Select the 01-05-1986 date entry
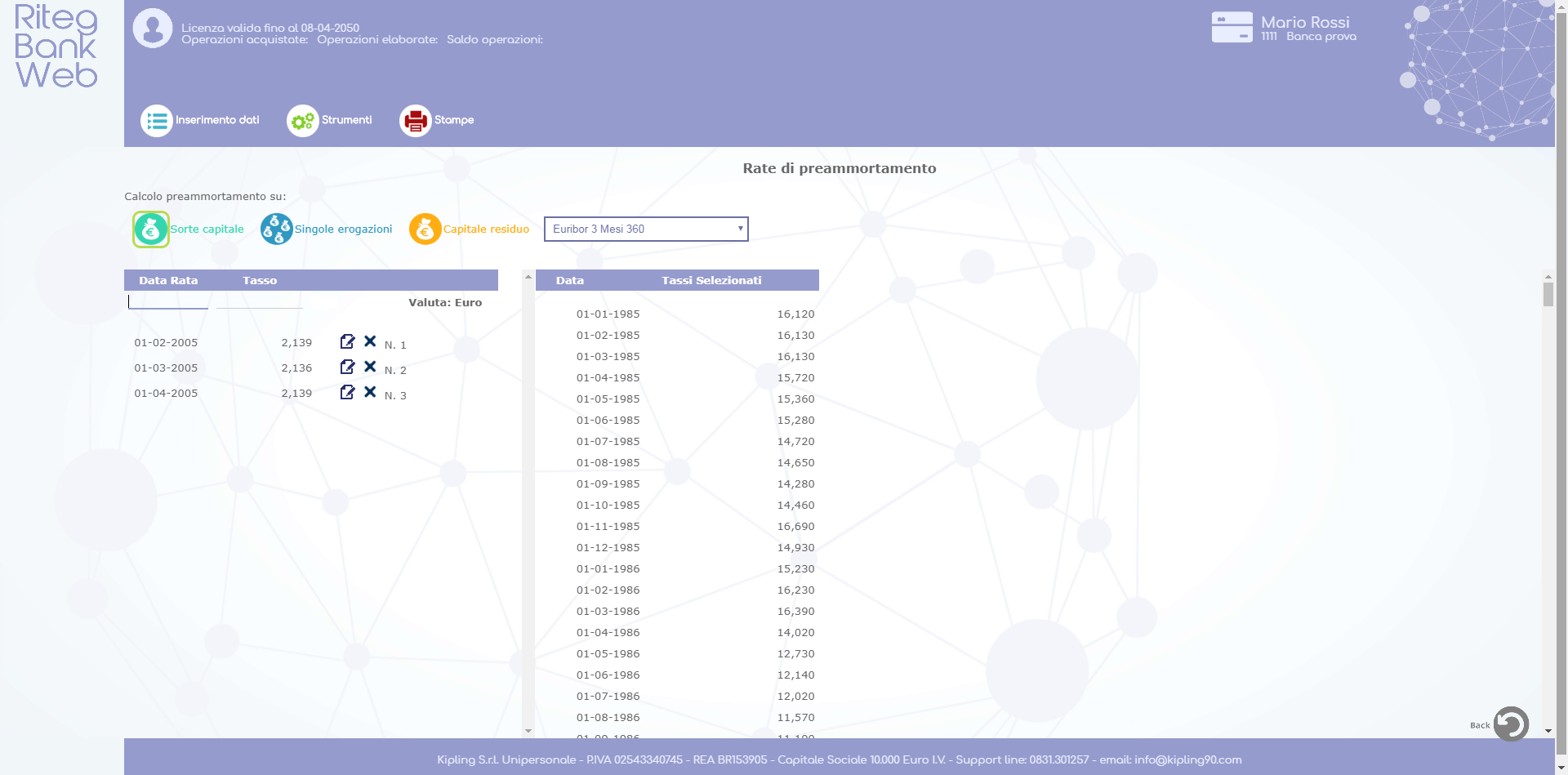Image resolution: width=1568 pixels, height=775 pixels. (608, 654)
